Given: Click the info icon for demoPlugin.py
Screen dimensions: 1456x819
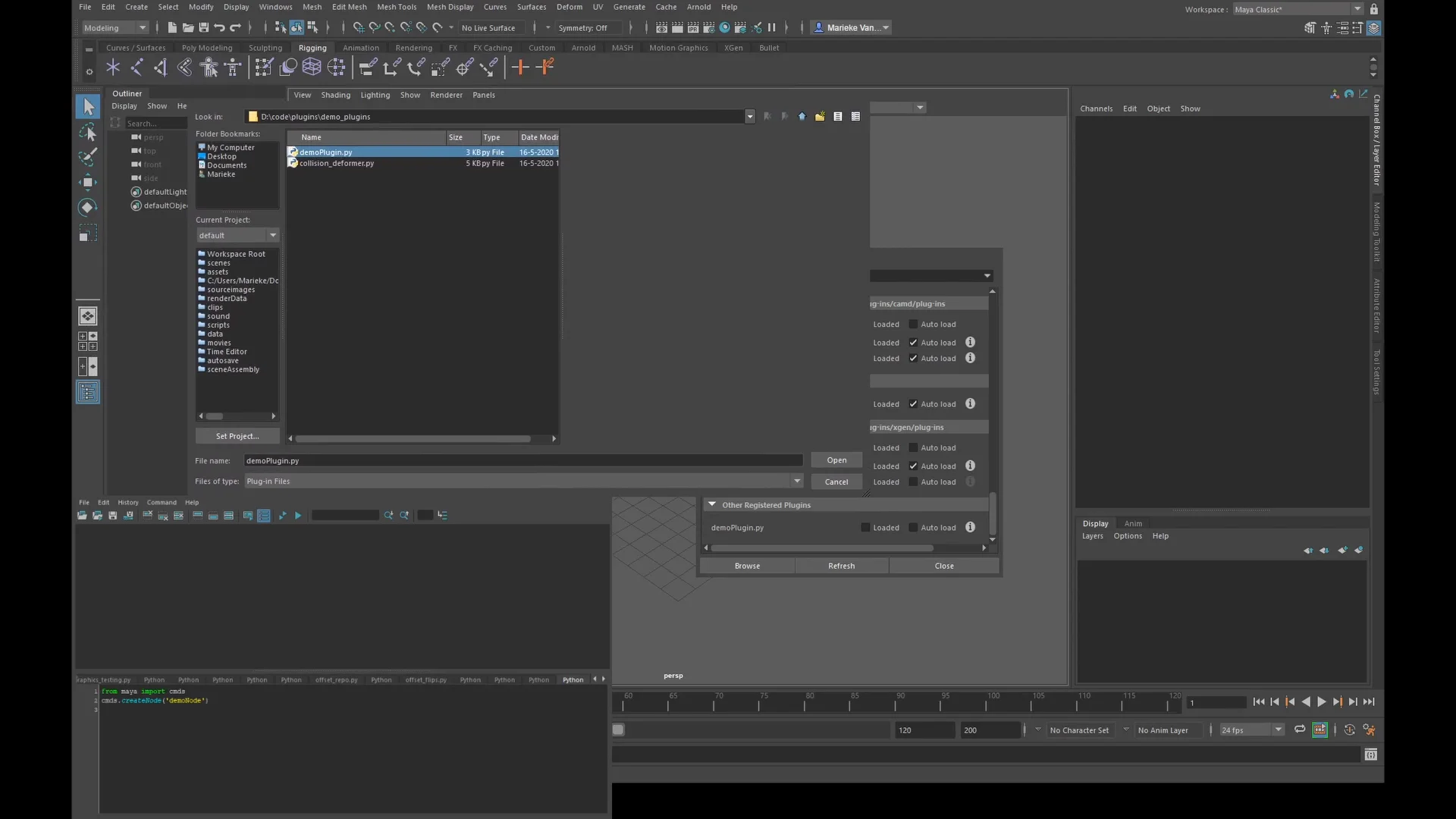Looking at the screenshot, I should coord(970,528).
